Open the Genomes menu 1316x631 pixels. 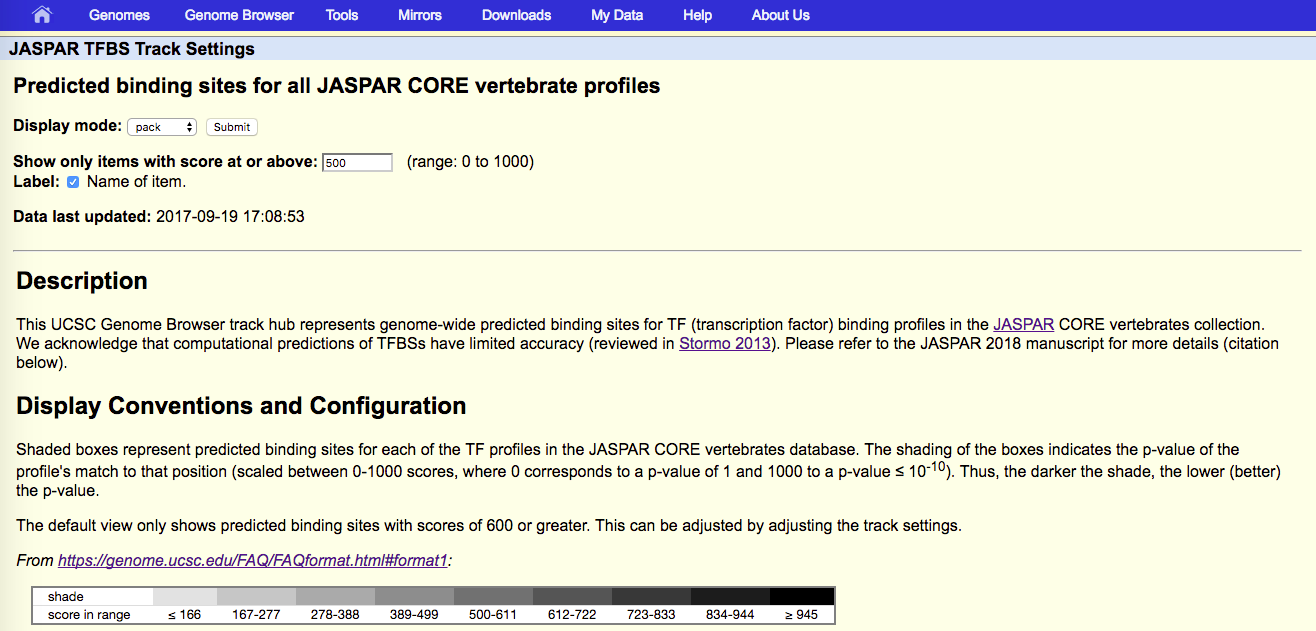[119, 15]
